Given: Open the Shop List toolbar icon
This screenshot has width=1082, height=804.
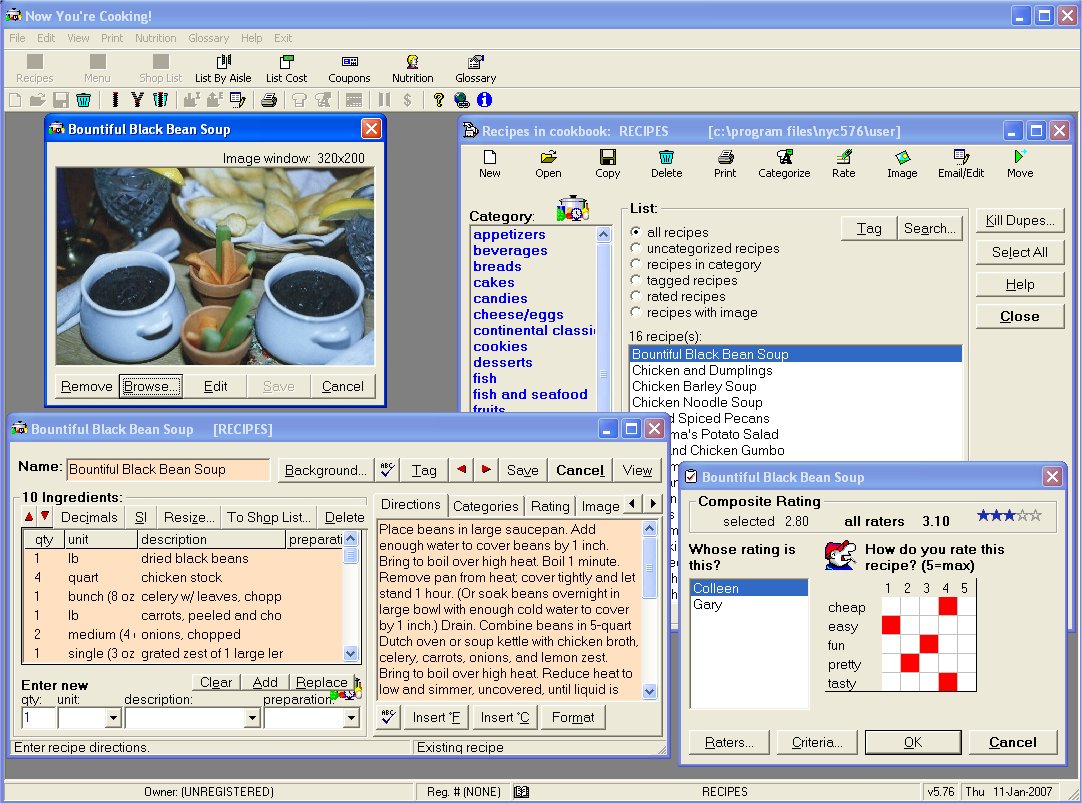Looking at the screenshot, I should tap(159, 66).
